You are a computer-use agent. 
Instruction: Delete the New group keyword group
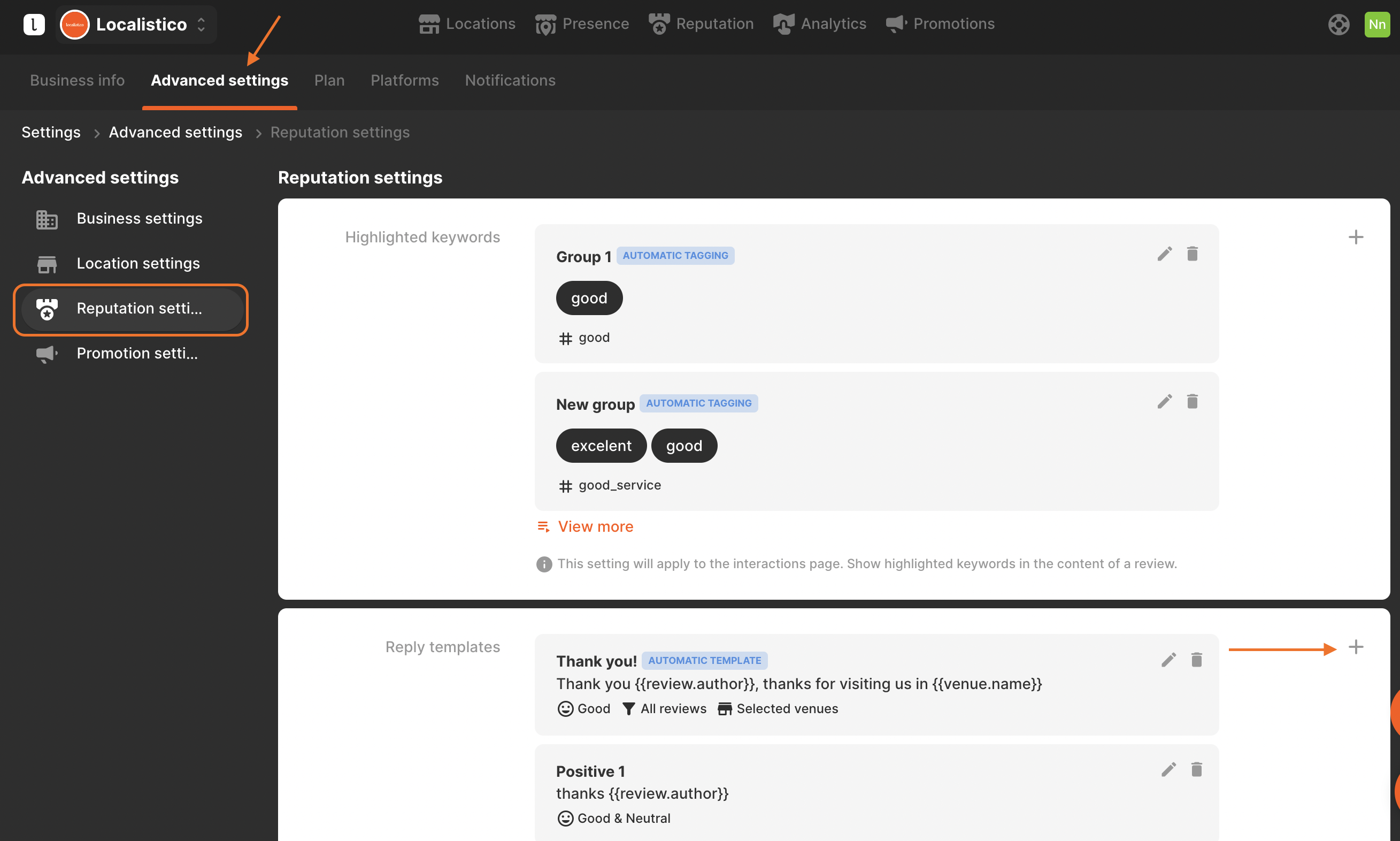coord(1192,402)
